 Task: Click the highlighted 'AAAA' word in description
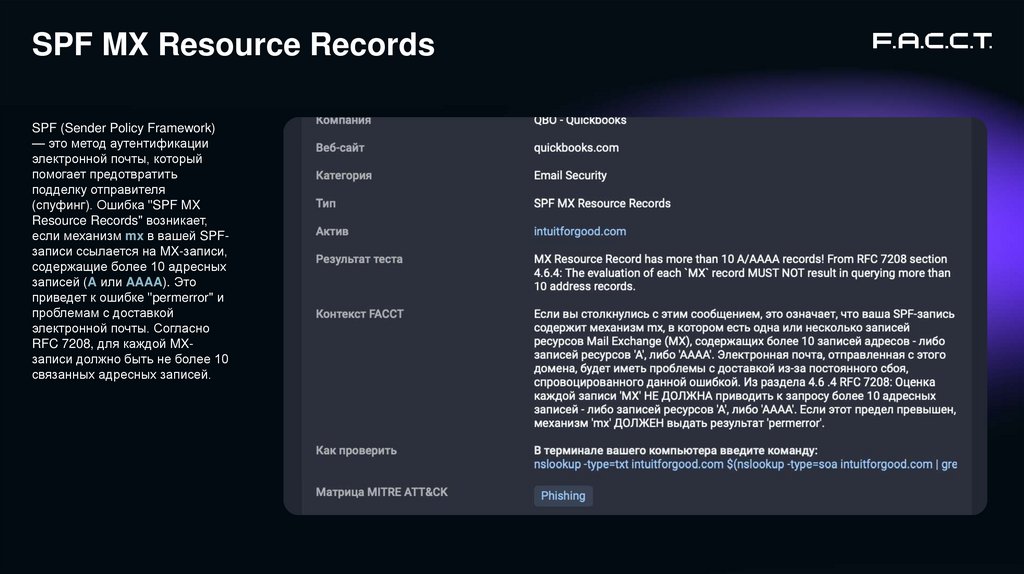[144, 282]
